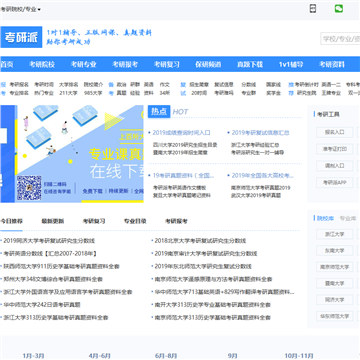Open 2018北京大学考研复试研究生分数线 article
The height and width of the screenshot is (360, 360).
click(x=200, y=241)
